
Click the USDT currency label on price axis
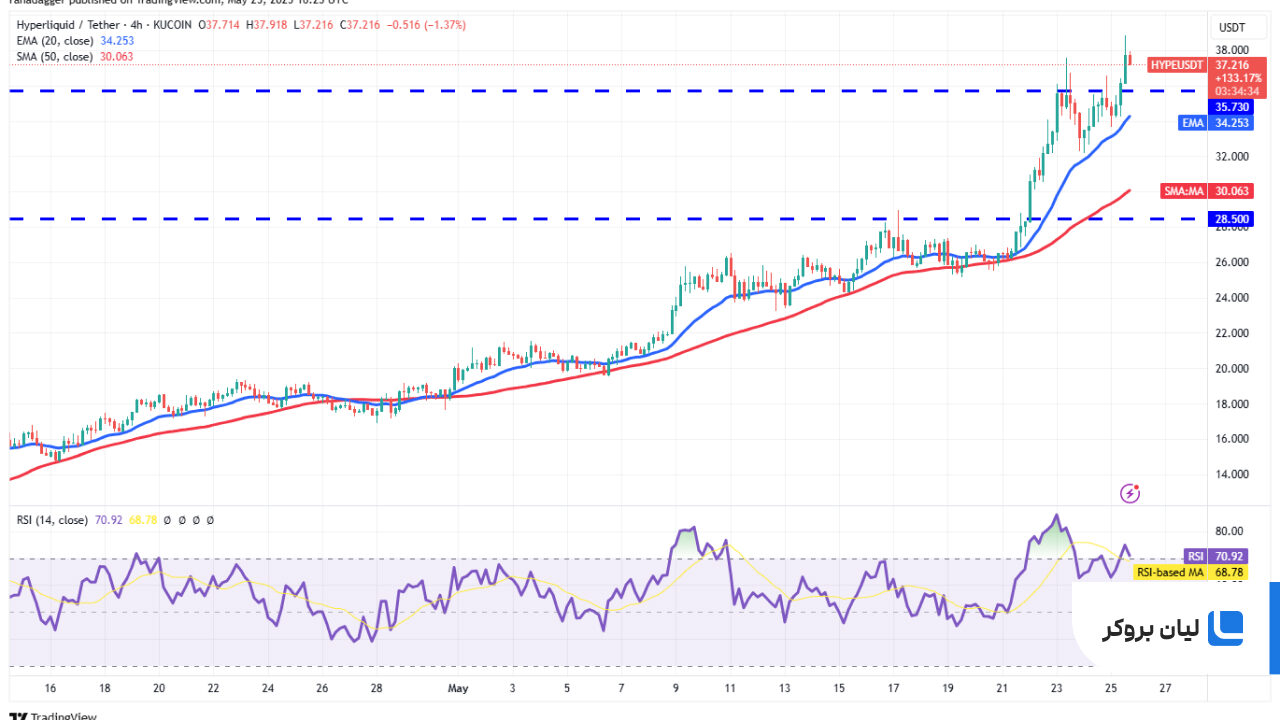tap(1230, 28)
